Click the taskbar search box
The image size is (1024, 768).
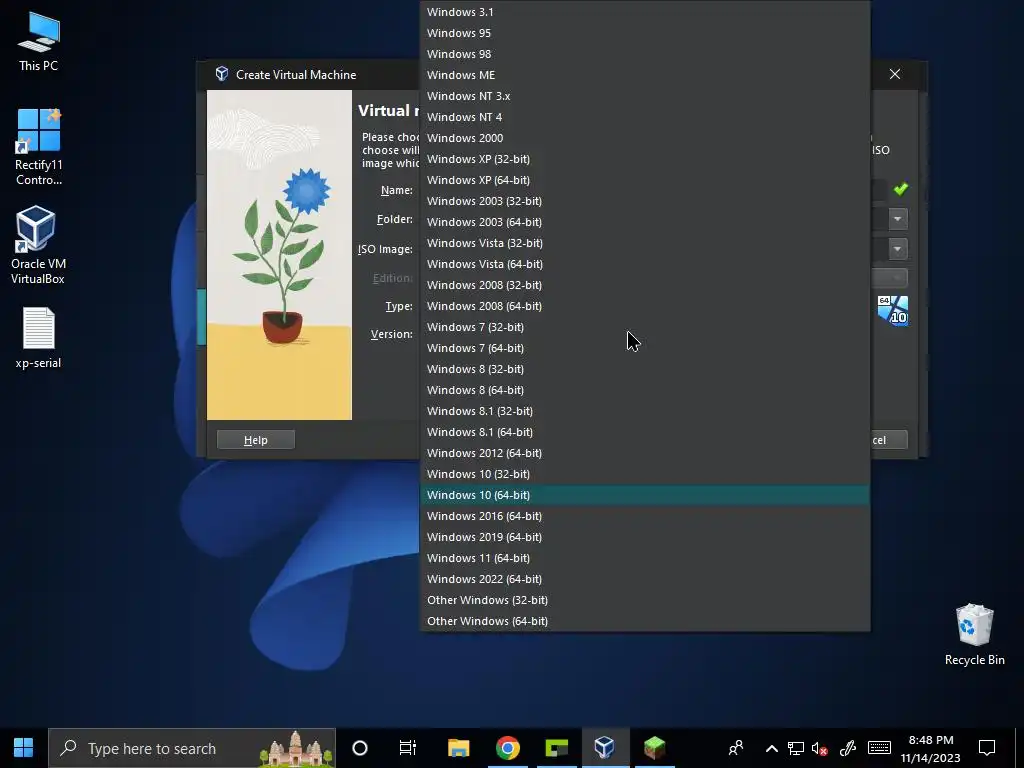click(x=192, y=748)
